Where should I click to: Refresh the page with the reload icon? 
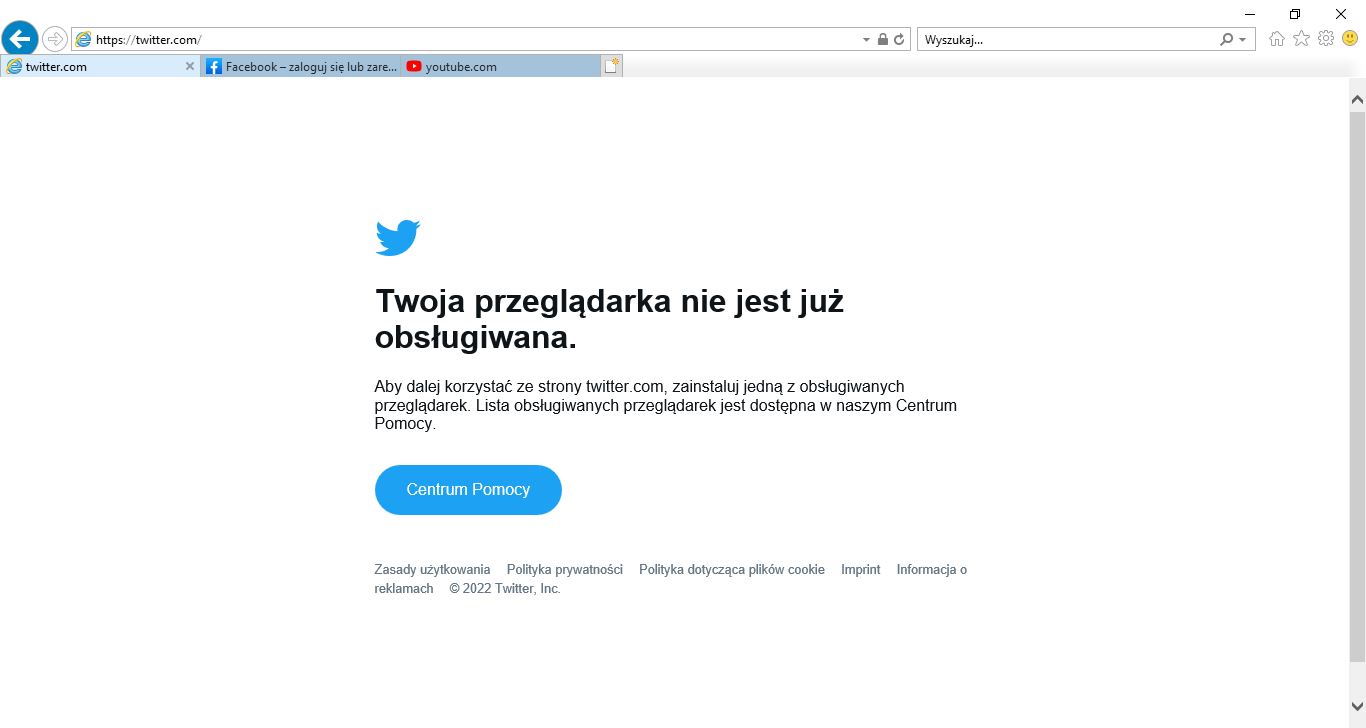(x=899, y=39)
